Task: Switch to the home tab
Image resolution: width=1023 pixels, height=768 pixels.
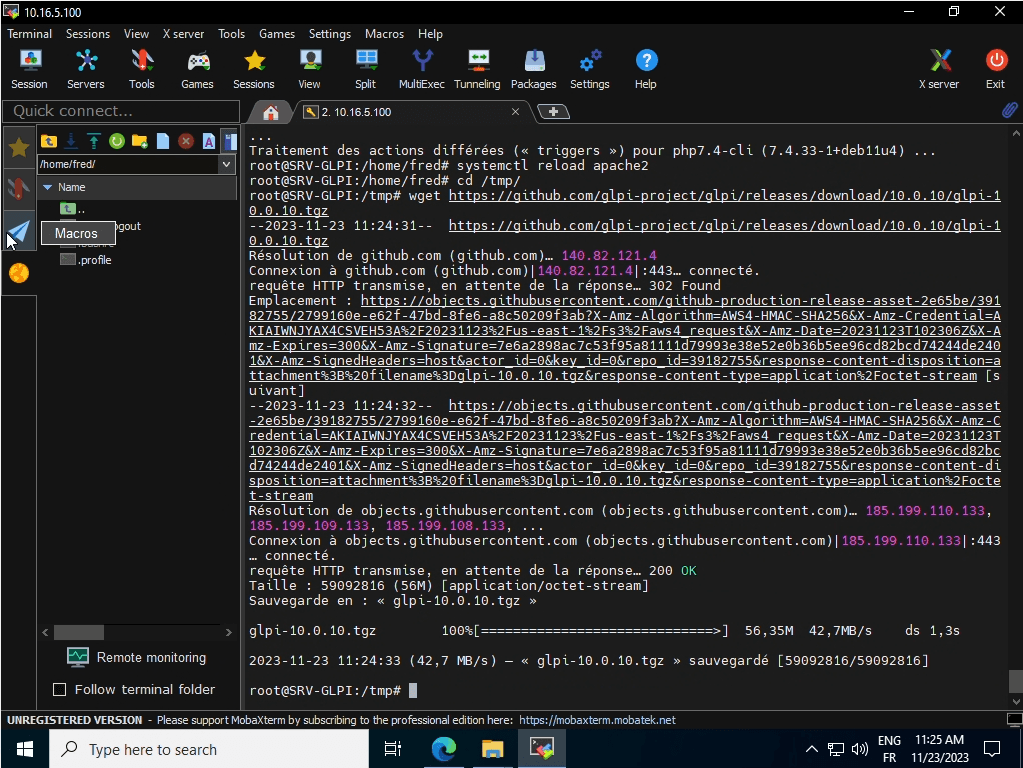Action: (270, 111)
